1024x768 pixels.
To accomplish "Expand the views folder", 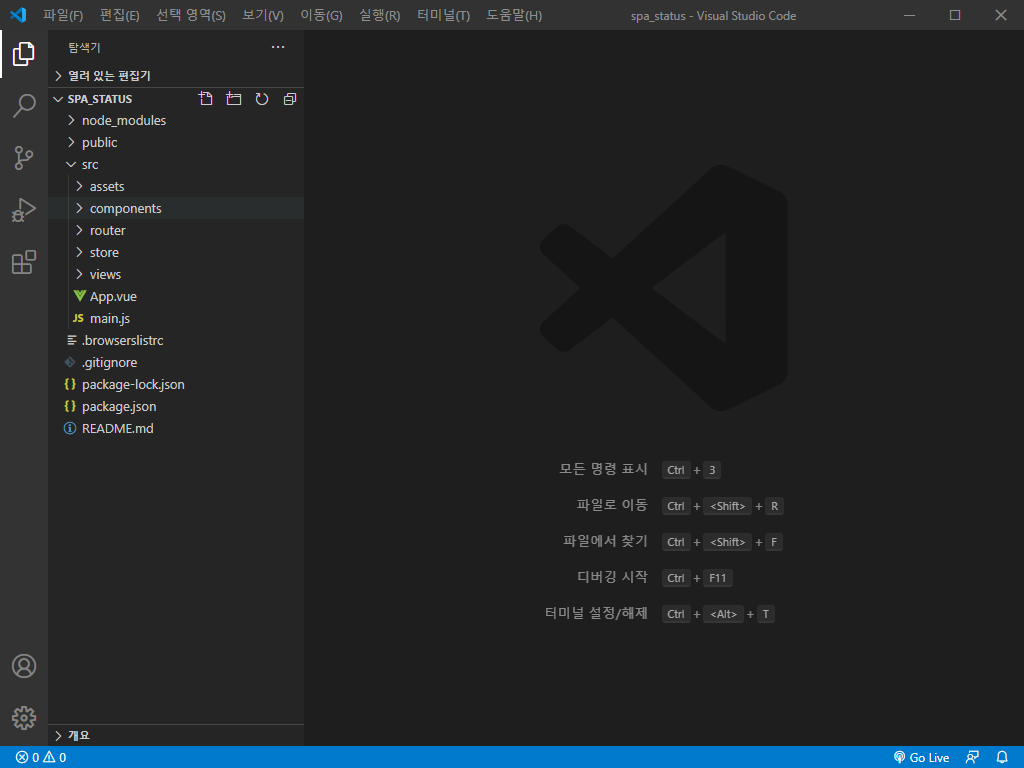I will pyautogui.click(x=176, y=274).
